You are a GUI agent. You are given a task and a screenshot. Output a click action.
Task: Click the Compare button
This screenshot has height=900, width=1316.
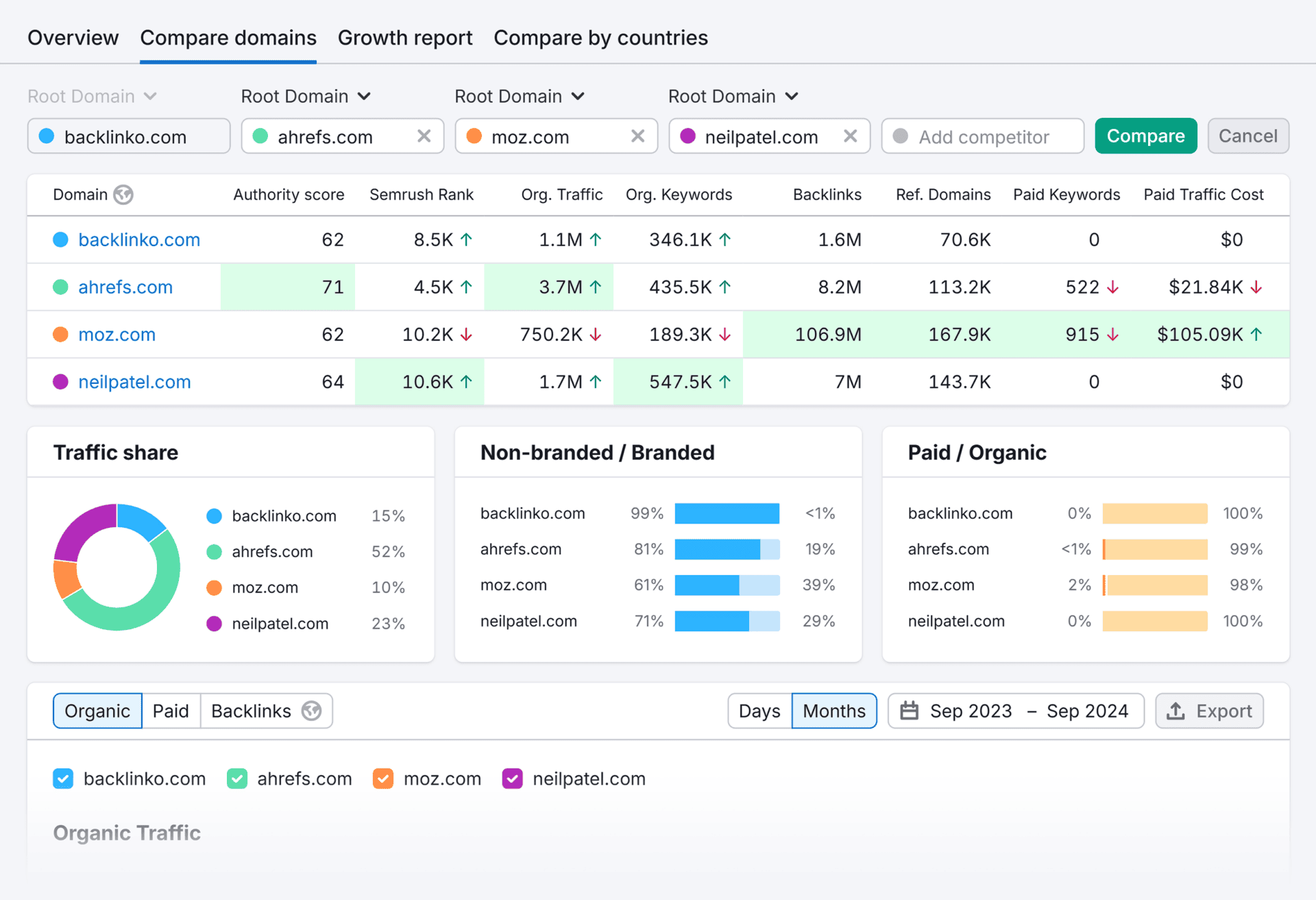pos(1145,136)
